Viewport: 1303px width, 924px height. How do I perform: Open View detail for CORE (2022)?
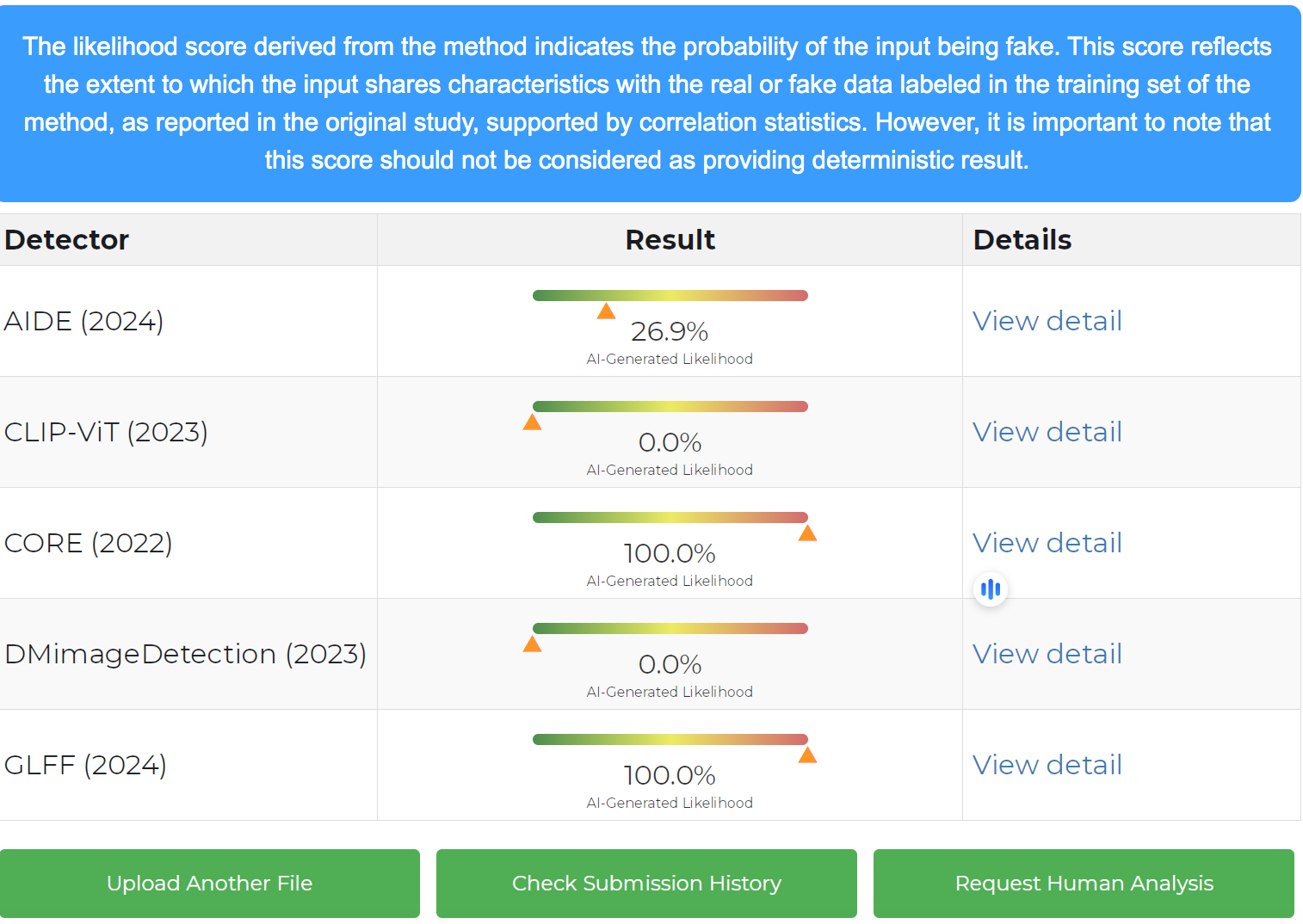(1047, 543)
